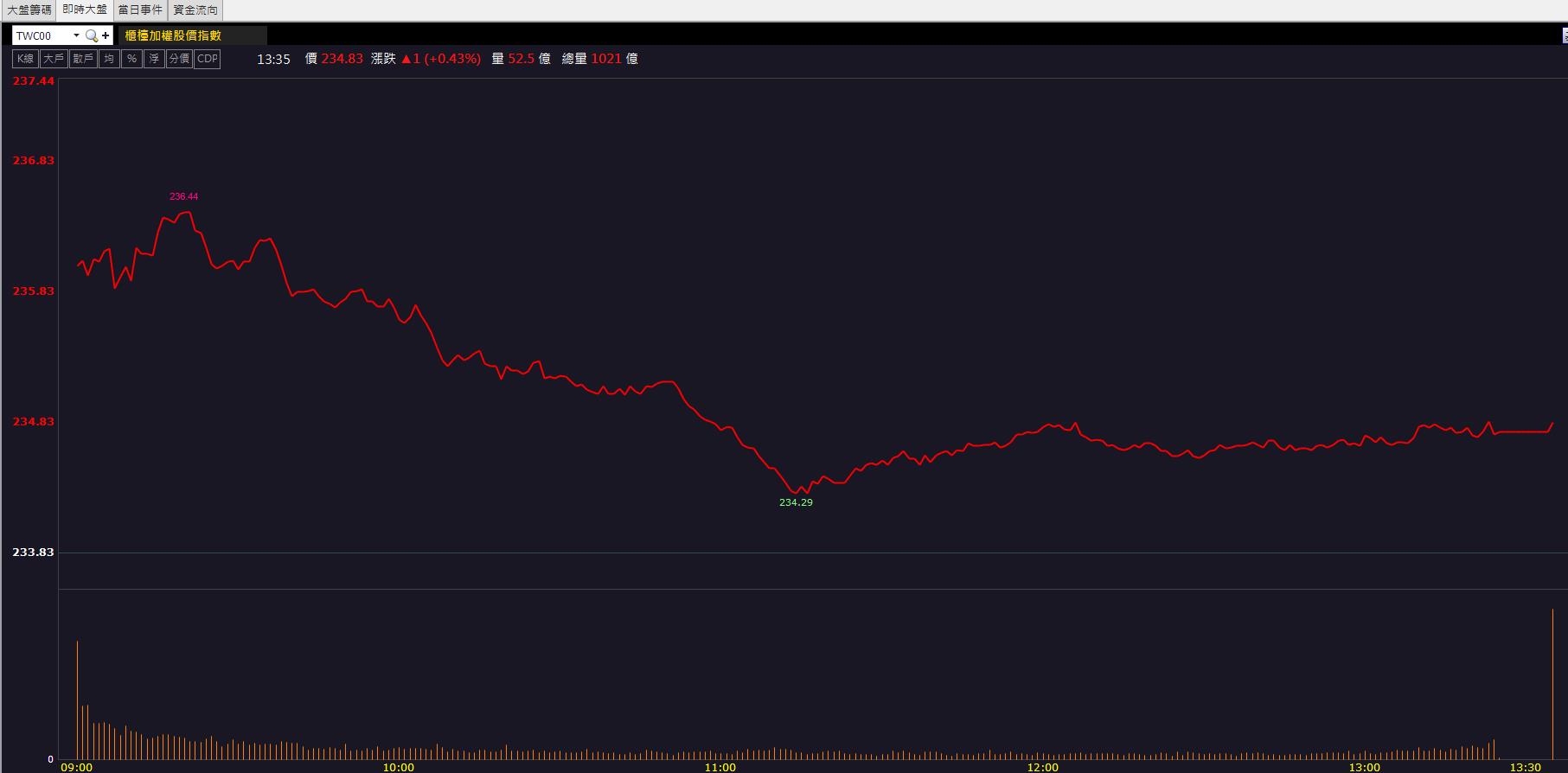Toggle the 分價 price distribution button
Screen dimensions: 1568x773
(x=179, y=59)
